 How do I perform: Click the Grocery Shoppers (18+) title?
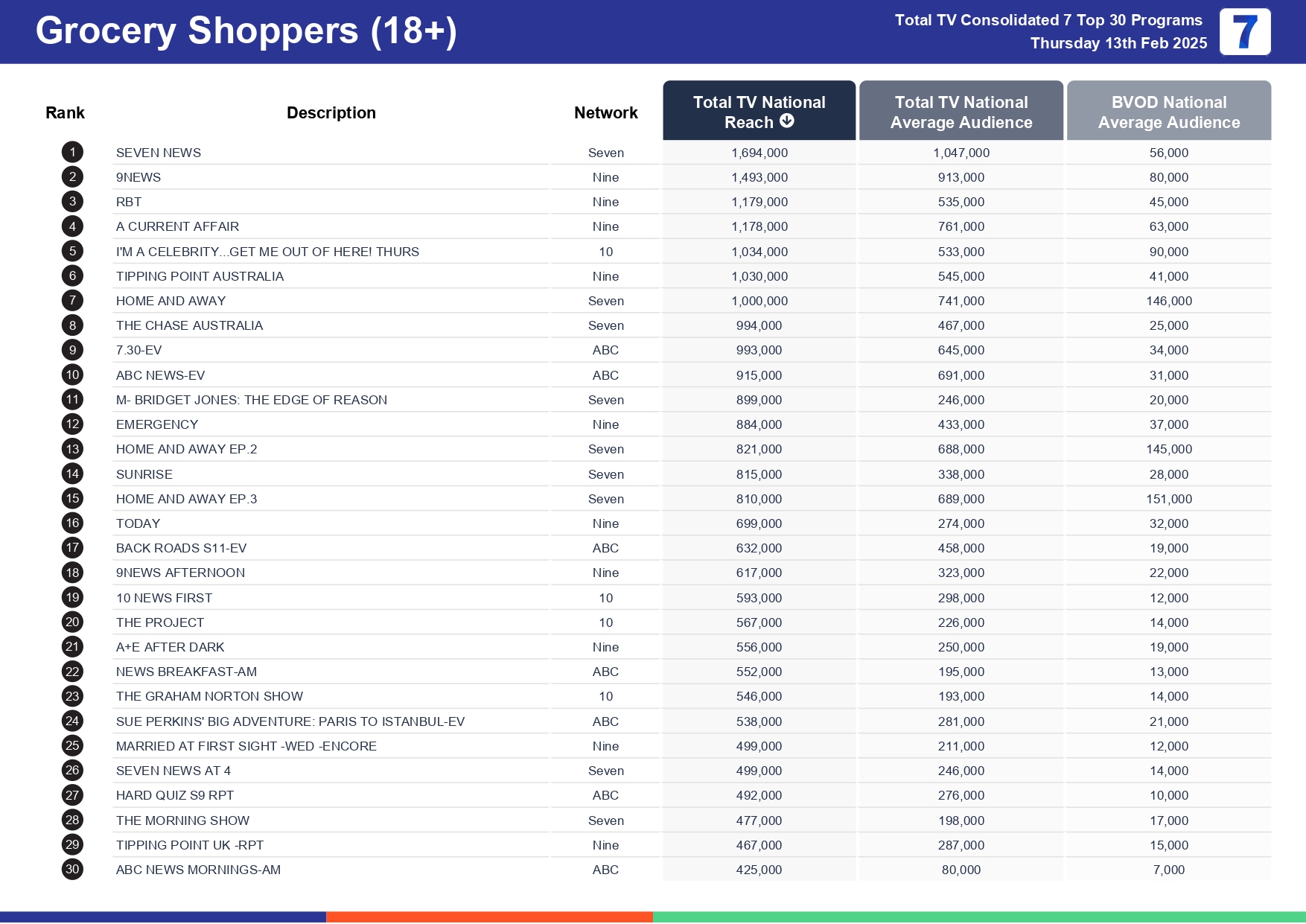246,31
